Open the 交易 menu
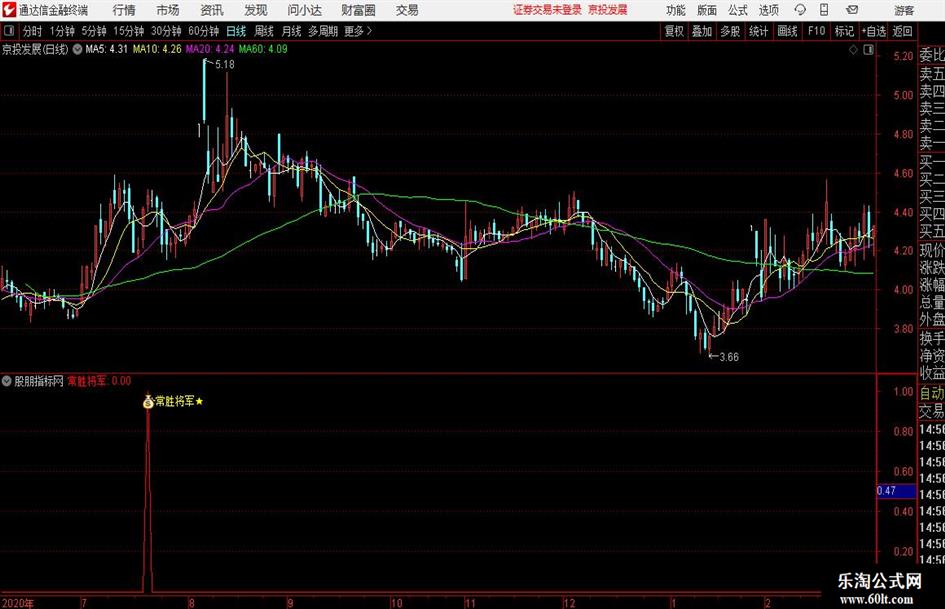 tap(407, 10)
